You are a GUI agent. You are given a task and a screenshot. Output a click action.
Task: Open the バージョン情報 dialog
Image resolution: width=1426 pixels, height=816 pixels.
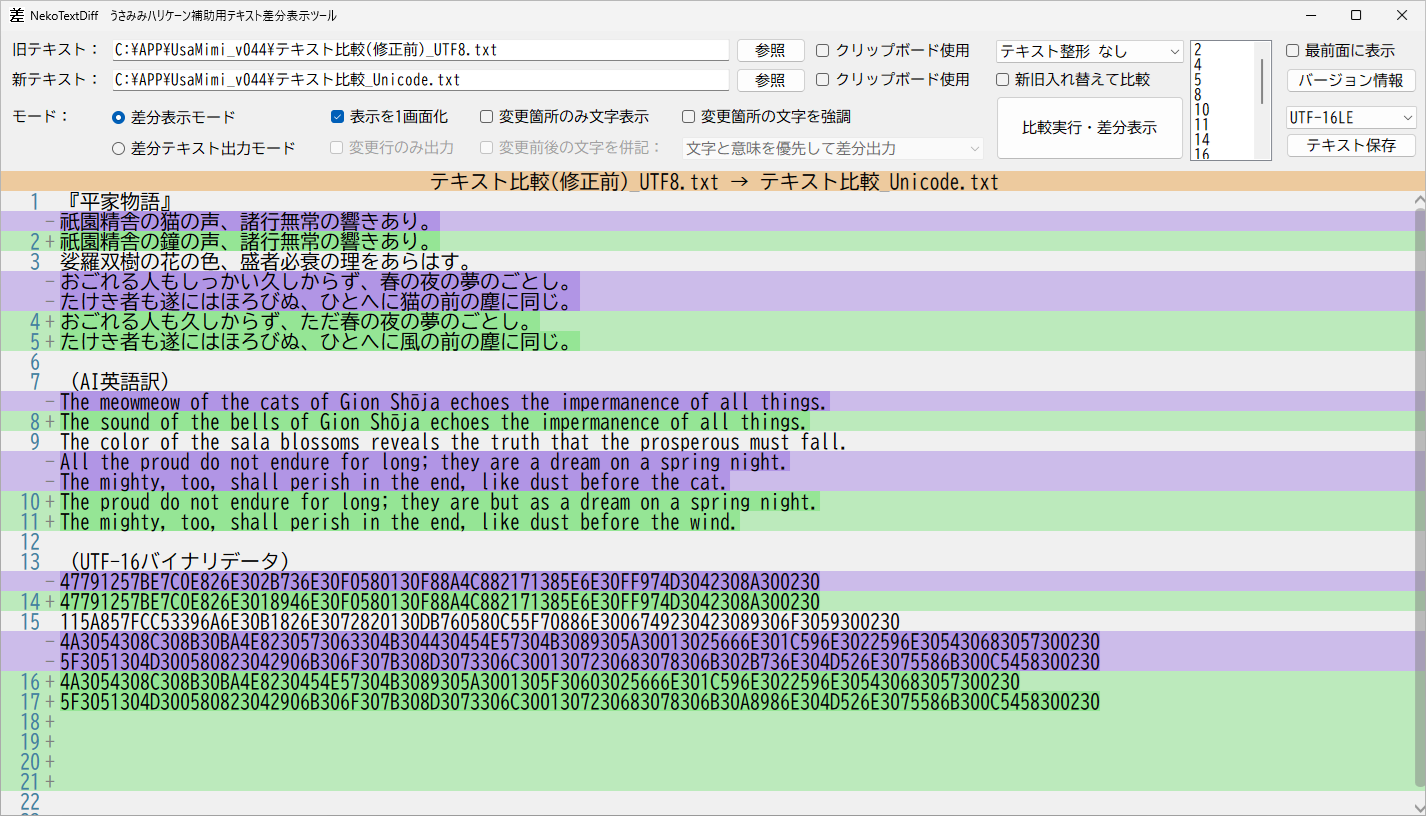[1350, 80]
